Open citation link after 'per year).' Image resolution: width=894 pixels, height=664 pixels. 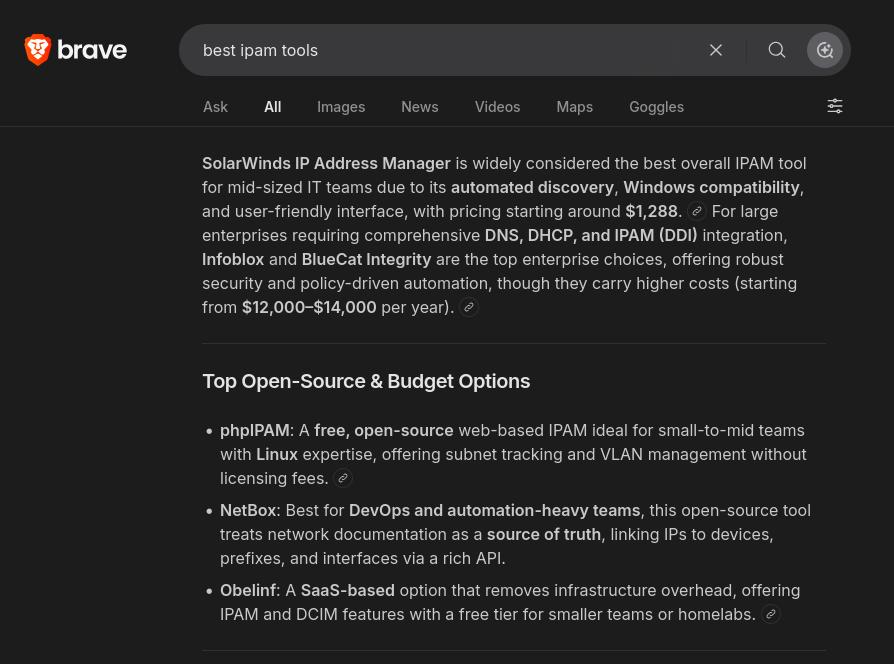point(469,307)
